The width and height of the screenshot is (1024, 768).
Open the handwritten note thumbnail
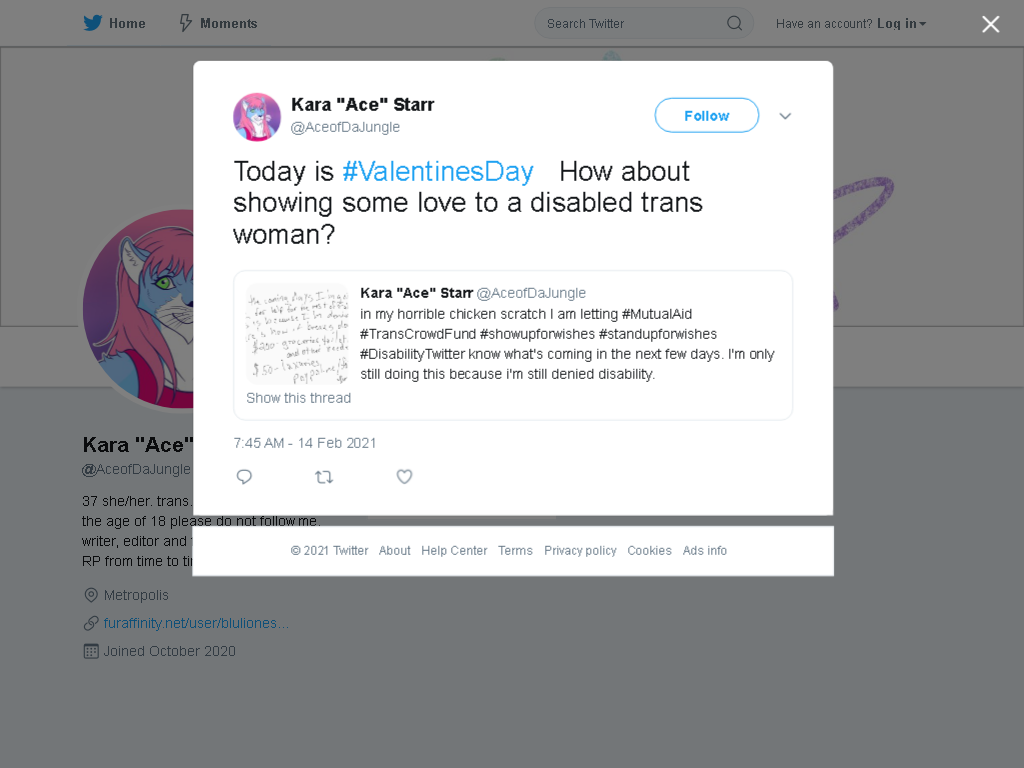click(297, 334)
